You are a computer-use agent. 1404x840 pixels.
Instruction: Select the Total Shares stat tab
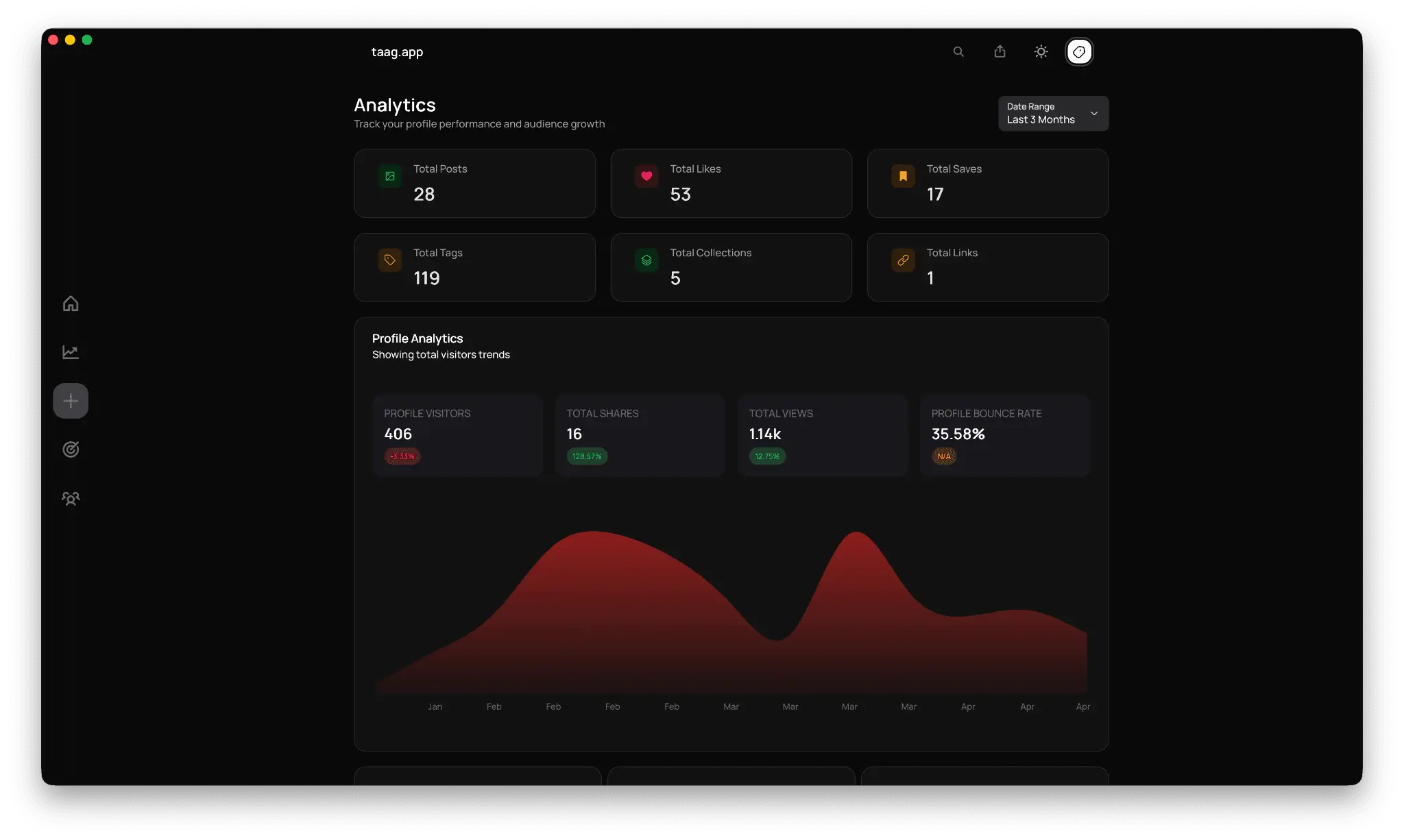(x=640, y=436)
